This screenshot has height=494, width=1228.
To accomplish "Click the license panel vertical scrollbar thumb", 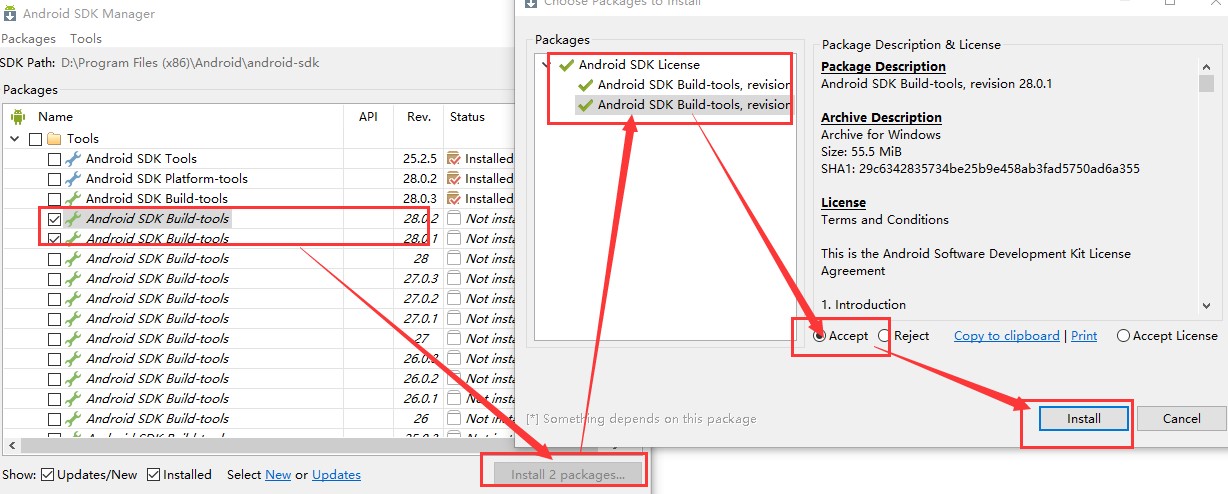I will [1206, 83].
